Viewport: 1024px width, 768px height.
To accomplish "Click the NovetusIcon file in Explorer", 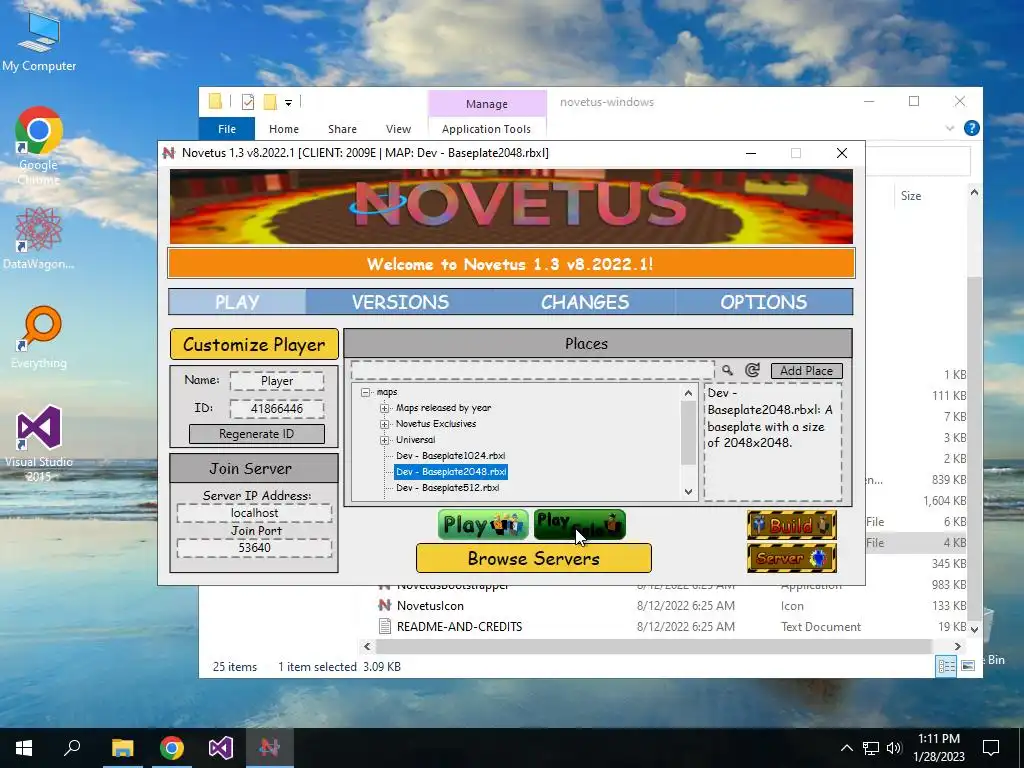I will (x=430, y=605).
